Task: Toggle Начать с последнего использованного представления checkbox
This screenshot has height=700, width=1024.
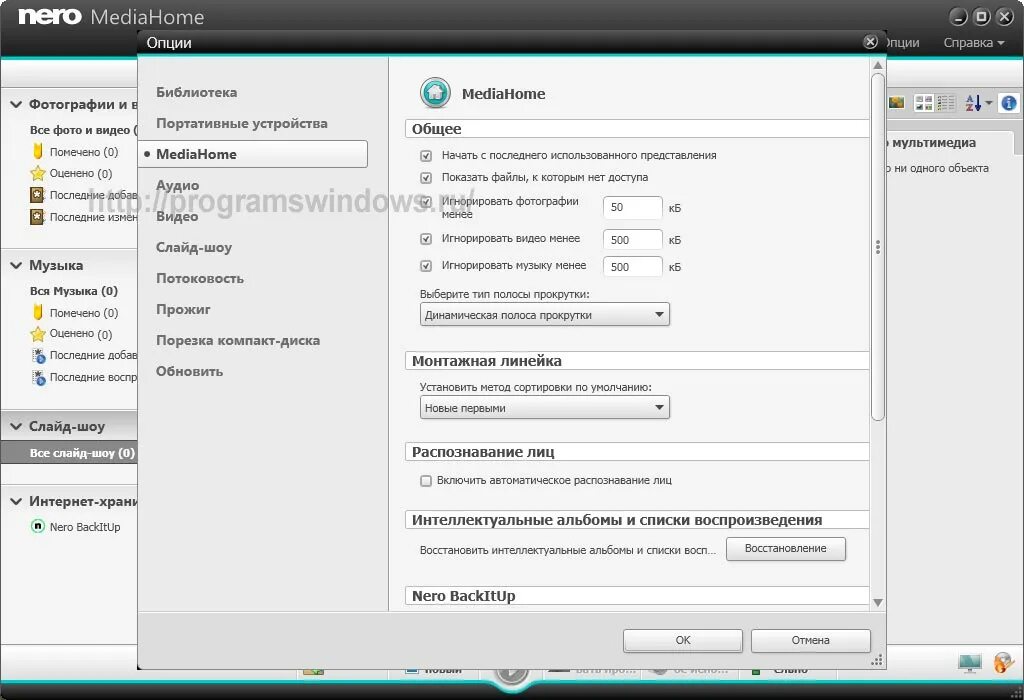Action: 426,155
